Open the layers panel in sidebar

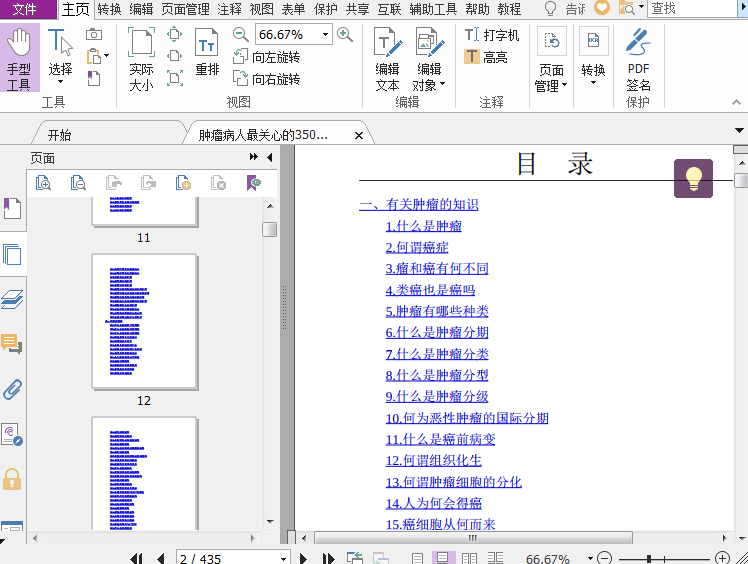pyautogui.click(x=12, y=299)
